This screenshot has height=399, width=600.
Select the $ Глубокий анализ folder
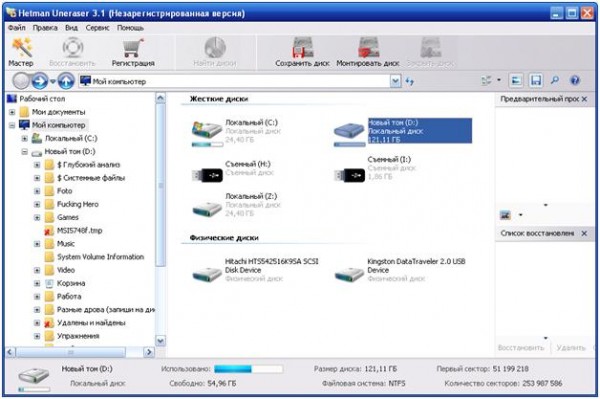pyautogui.click(x=88, y=165)
